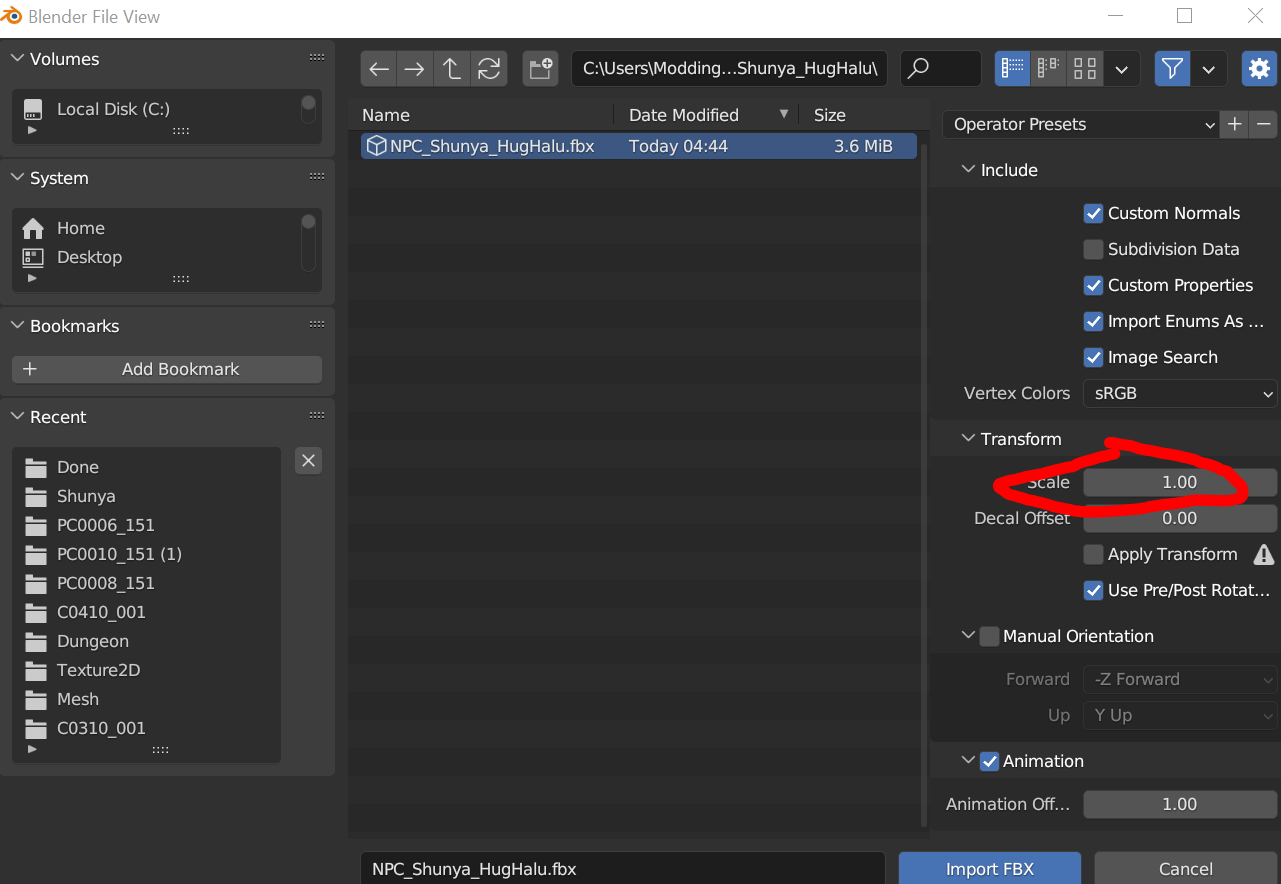Open the Forward axis dropdown
The width and height of the screenshot is (1281, 884).
point(1180,679)
